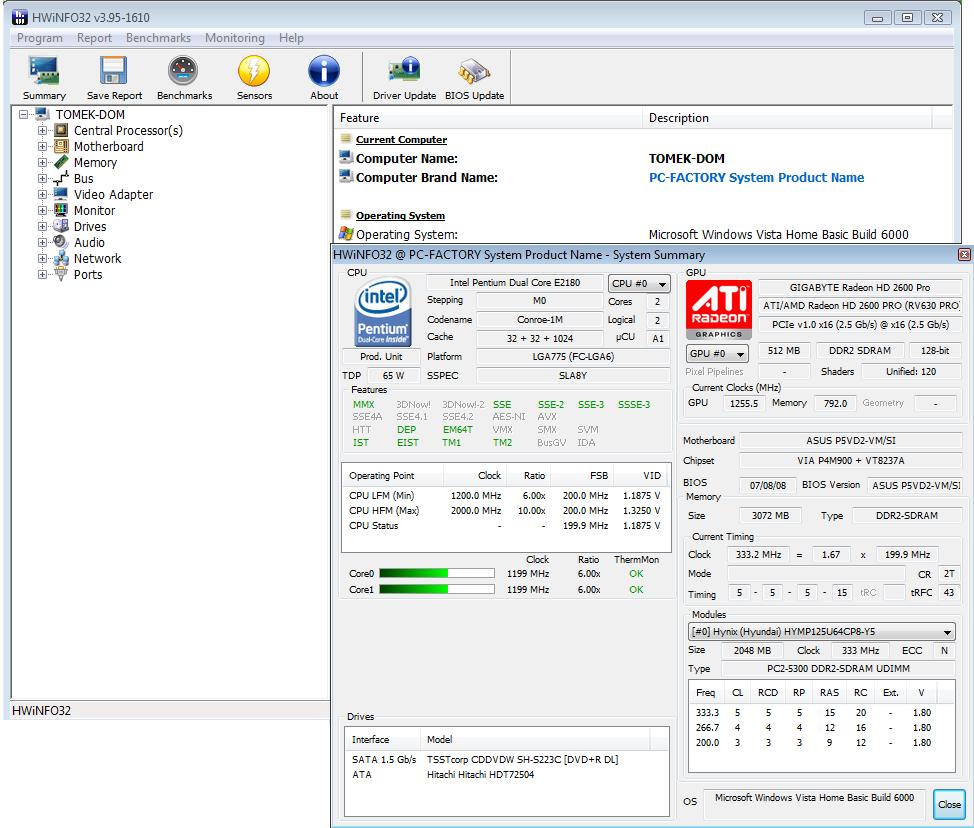Open the Summary toolbar icon
The height and width of the screenshot is (828, 974).
coord(44,71)
